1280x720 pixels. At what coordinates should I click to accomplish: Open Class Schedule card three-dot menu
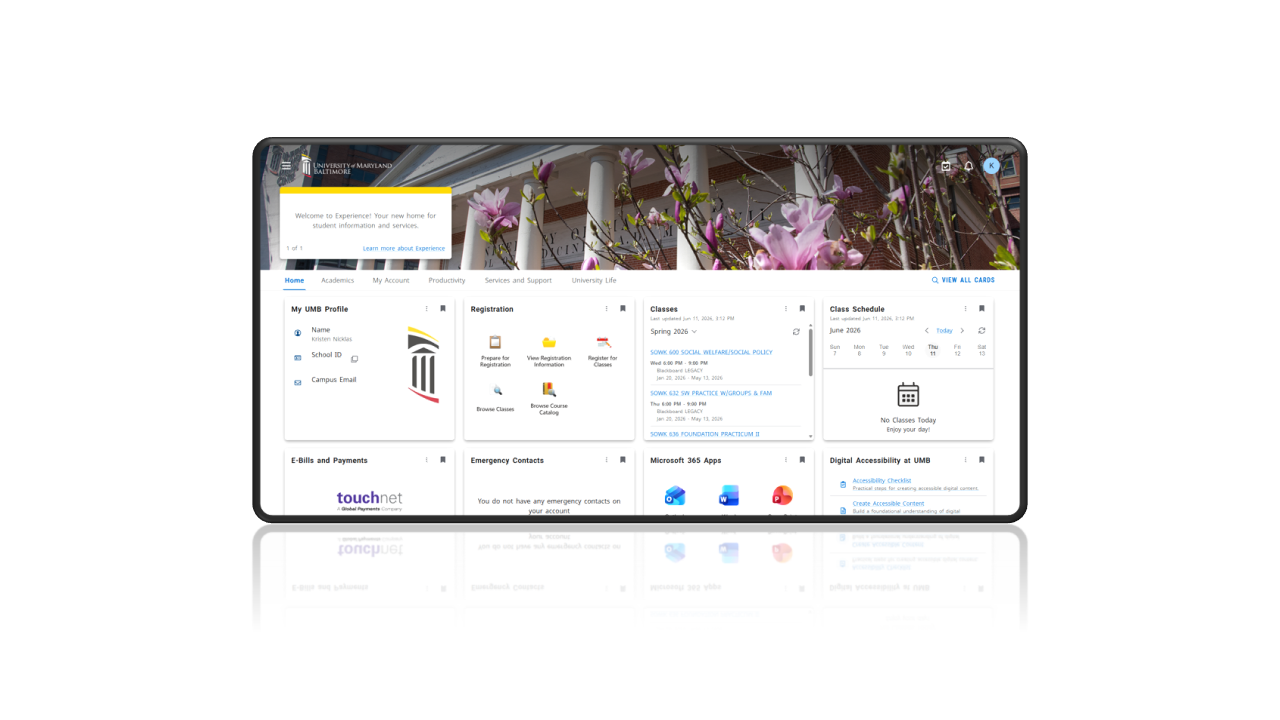965,309
